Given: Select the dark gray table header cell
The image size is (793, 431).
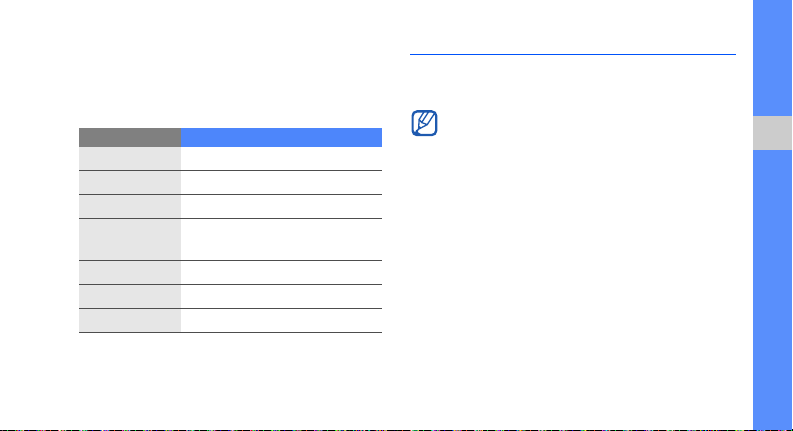Looking at the screenshot, I should pos(130,138).
